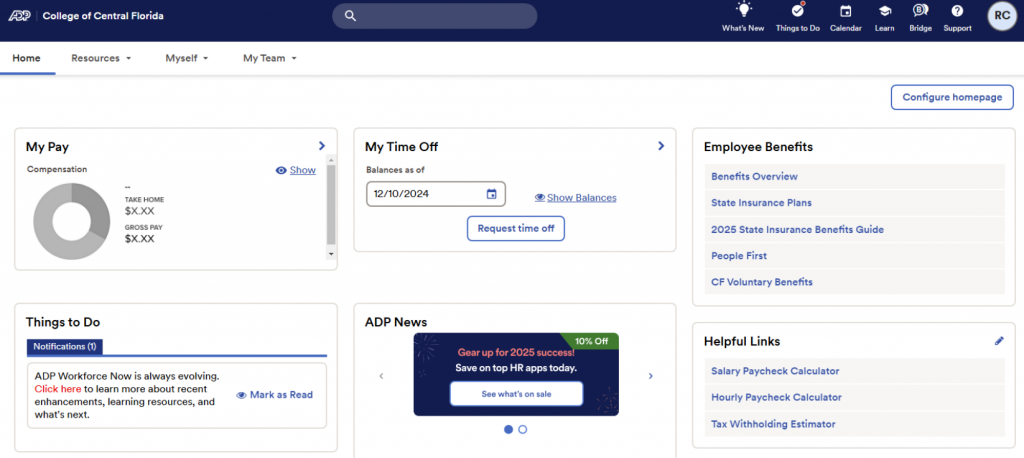Image resolution: width=1024 pixels, height=458 pixels.
Task: Open the Benefits Overview link
Action: point(754,176)
